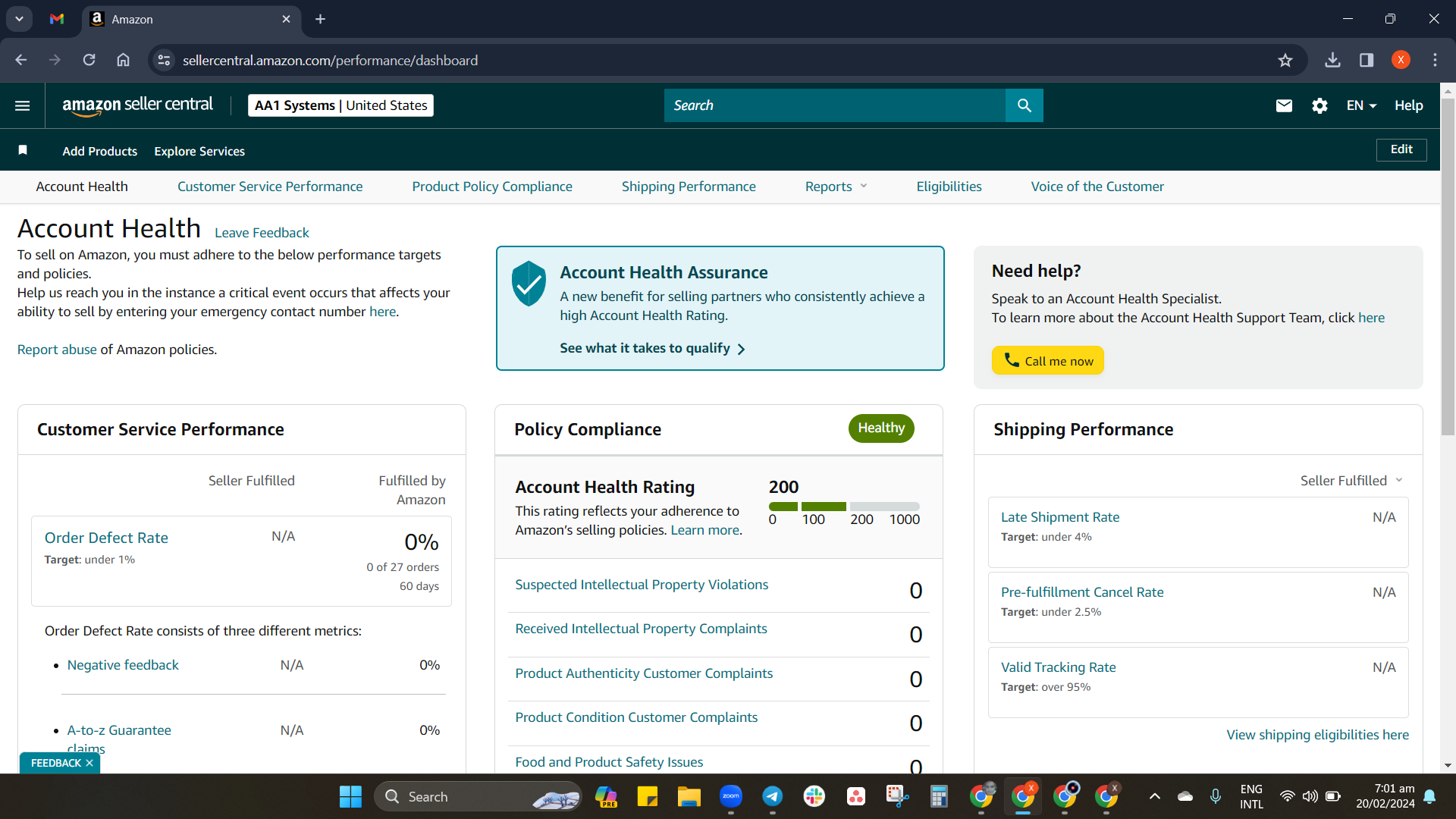Switch to Customer Service Performance tab

pos(270,187)
